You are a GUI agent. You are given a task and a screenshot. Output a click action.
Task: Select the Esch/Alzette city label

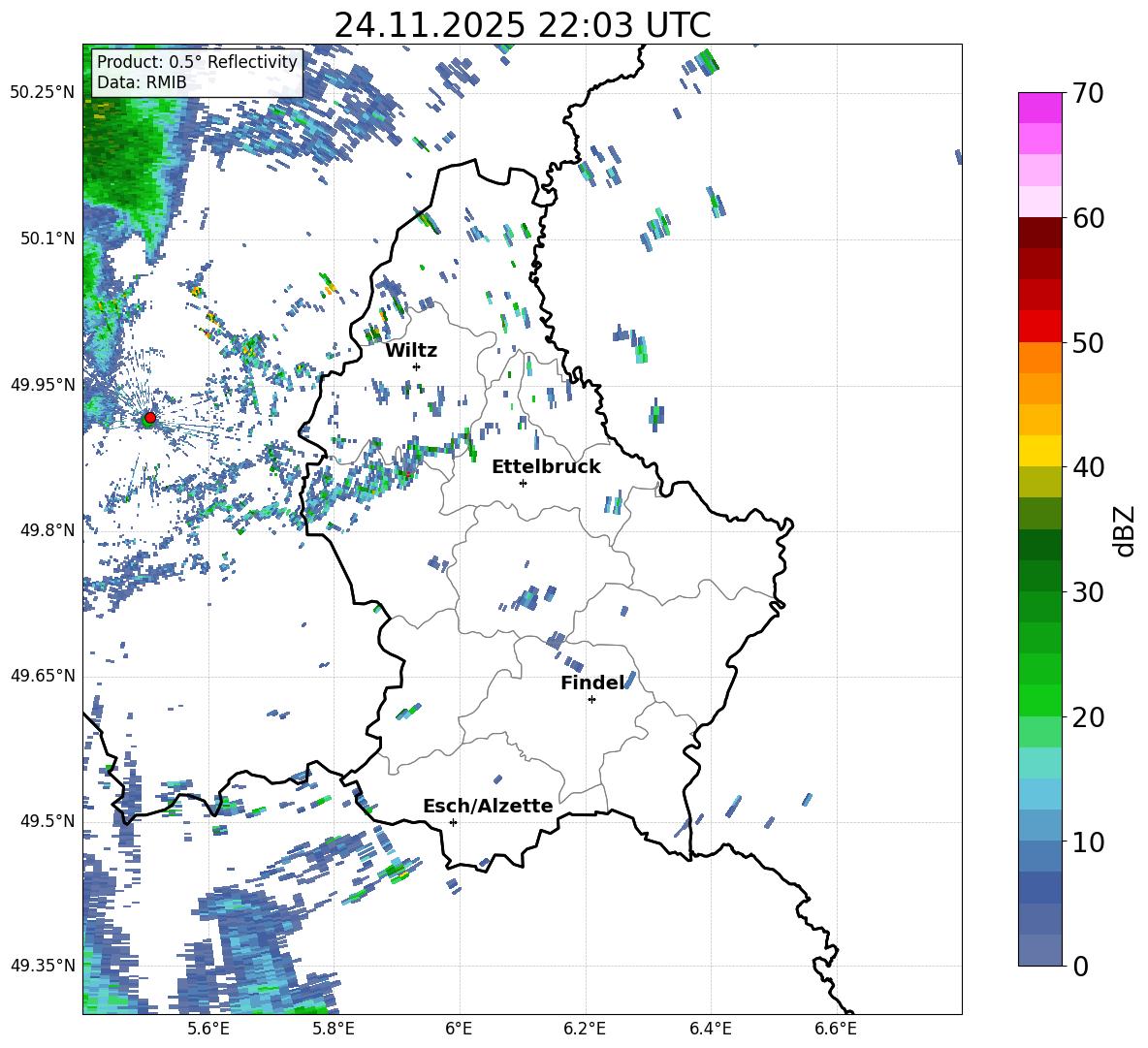pyautogui.click(x=489, y=807)
